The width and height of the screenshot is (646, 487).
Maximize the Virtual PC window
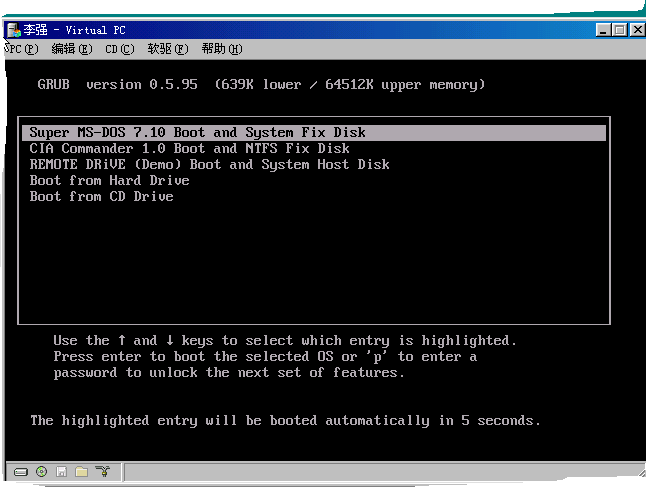pos(620,30)
